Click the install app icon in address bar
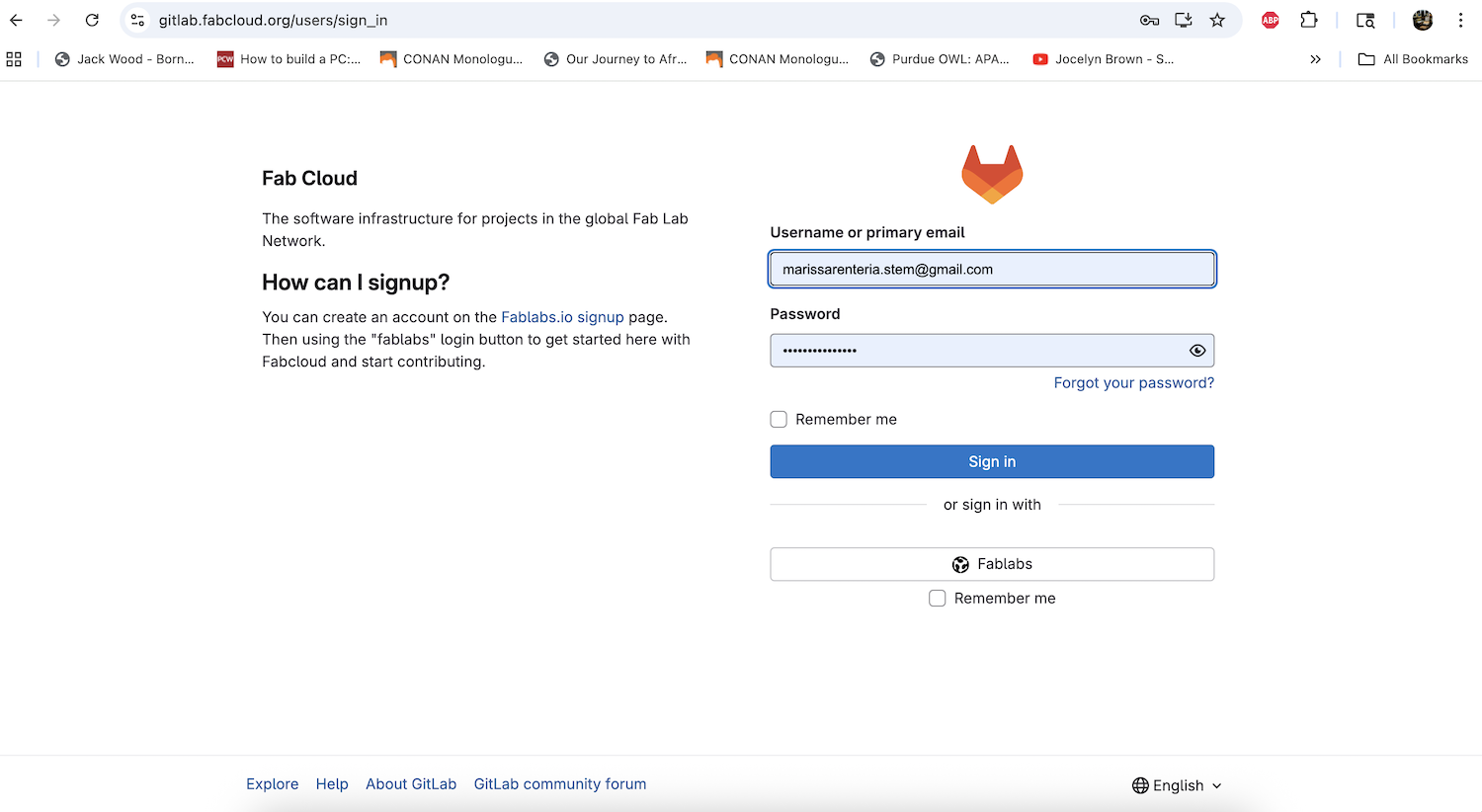The height and width of the screenshot is (812, 1482). [x=1183, y=20]
